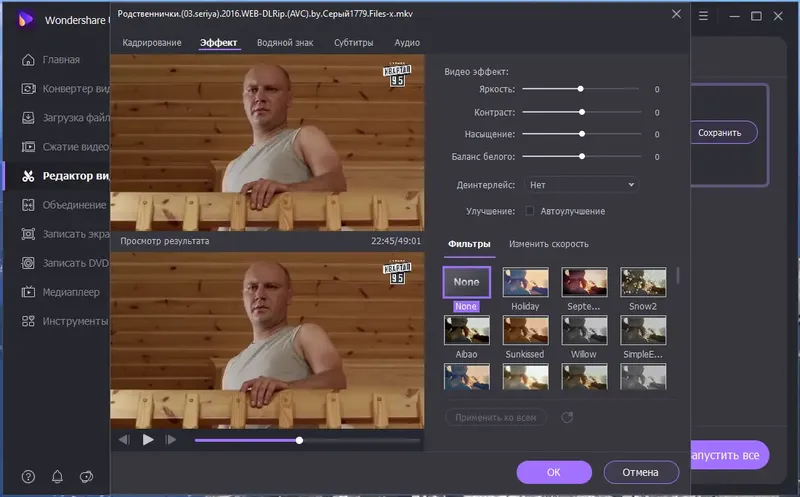The image size is (800, 497).
Task: Open Изменить скорость tab
Action: coord(548,244)
